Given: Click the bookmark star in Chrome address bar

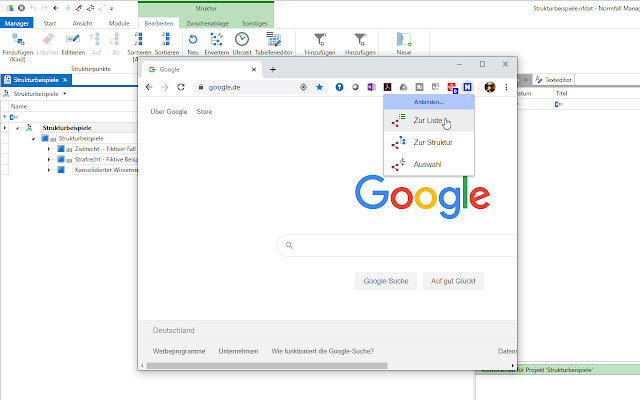Looking at the screenshot, I should click(319, 87).
